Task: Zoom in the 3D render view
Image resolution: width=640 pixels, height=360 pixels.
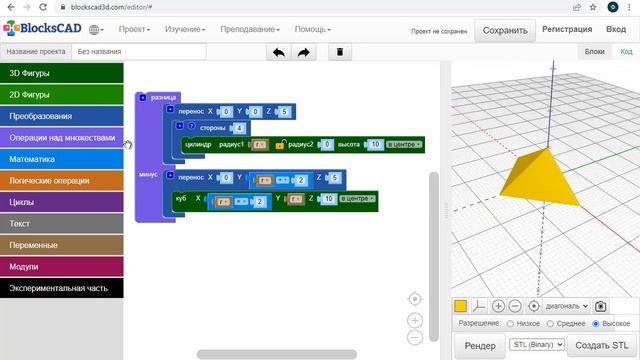Action: click(x=498, y=306)
